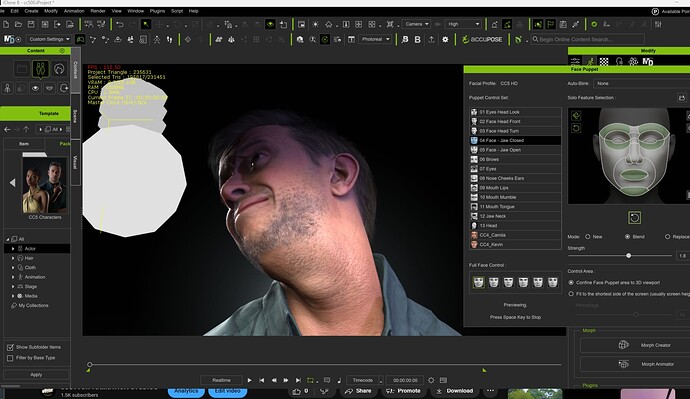The height and width of the screenshot is (399, 690).
Task: Toggle the loop playback icon
Action: tap(311, 380)
